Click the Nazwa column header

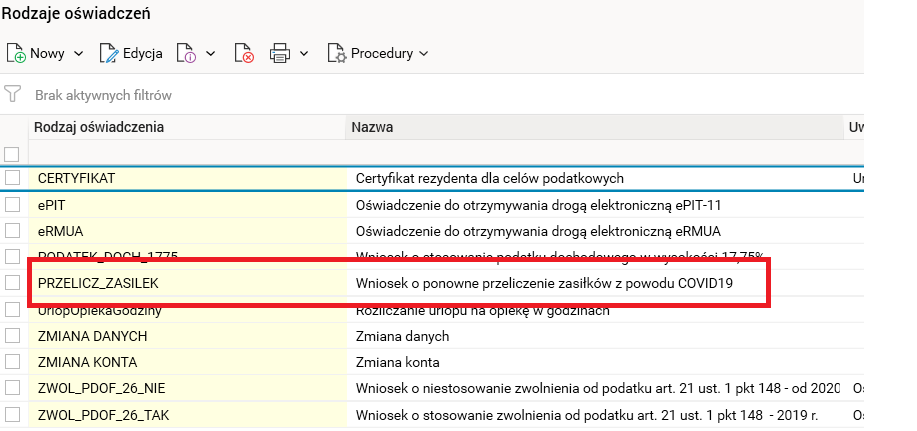click(373, 127)
